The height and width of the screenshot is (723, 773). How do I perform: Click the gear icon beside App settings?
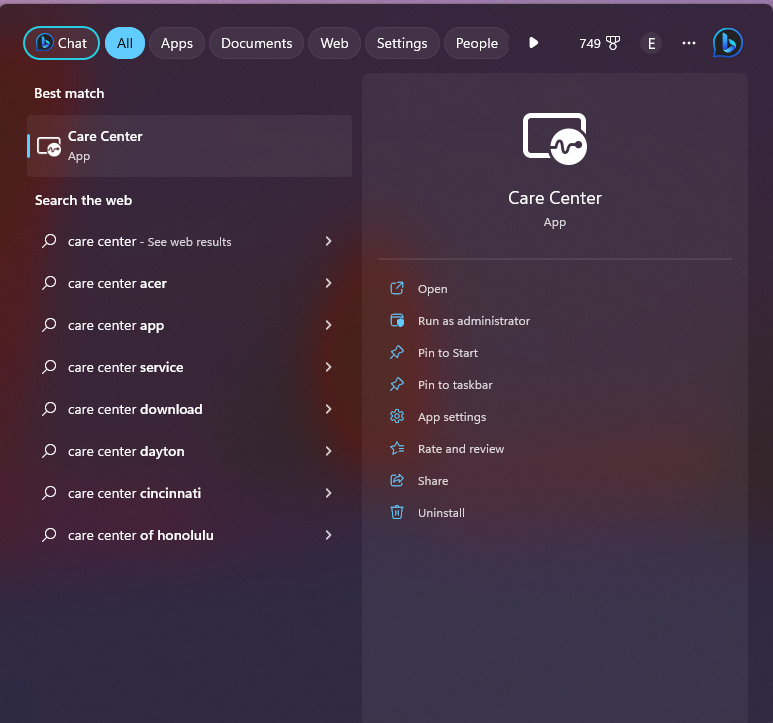point(397,416)
